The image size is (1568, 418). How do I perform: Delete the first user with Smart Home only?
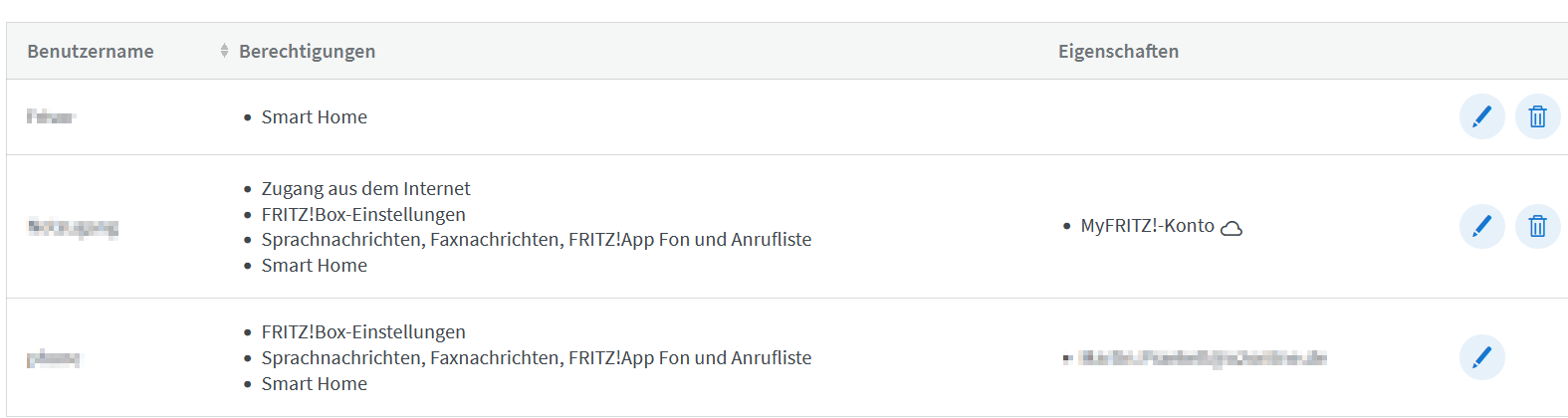[x=1537, y=116]
